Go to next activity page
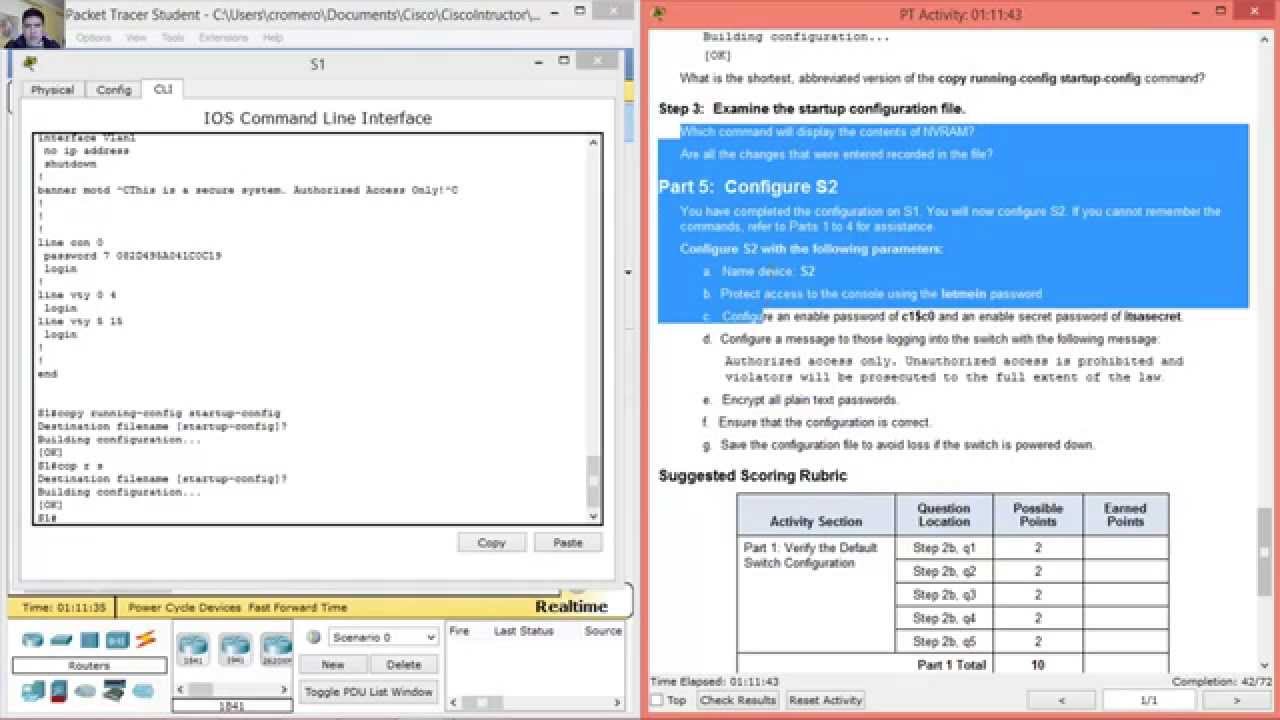This screenshot has width=1280, height=720. point(1237,700)
